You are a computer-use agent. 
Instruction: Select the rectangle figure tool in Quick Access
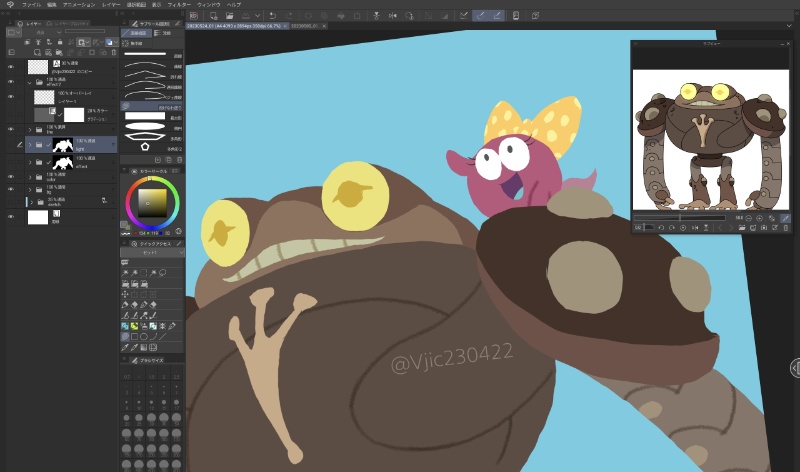pyautogui.click(x=134, y=337)
